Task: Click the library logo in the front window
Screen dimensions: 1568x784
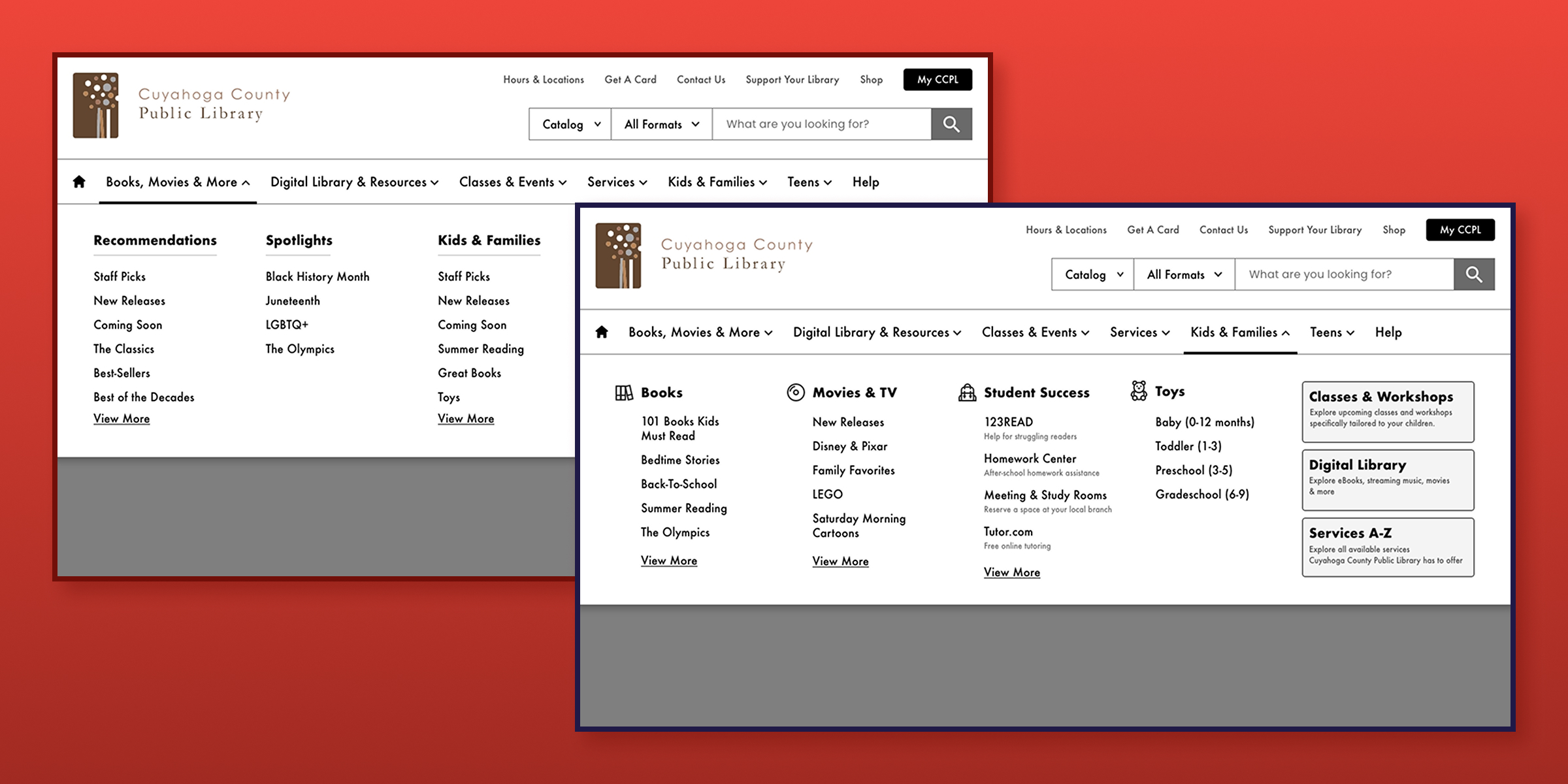Action: [618, 255]
